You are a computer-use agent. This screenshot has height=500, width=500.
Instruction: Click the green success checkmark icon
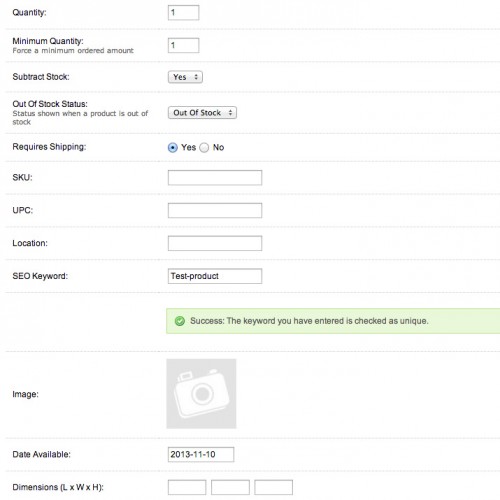(x=180, y=321)
